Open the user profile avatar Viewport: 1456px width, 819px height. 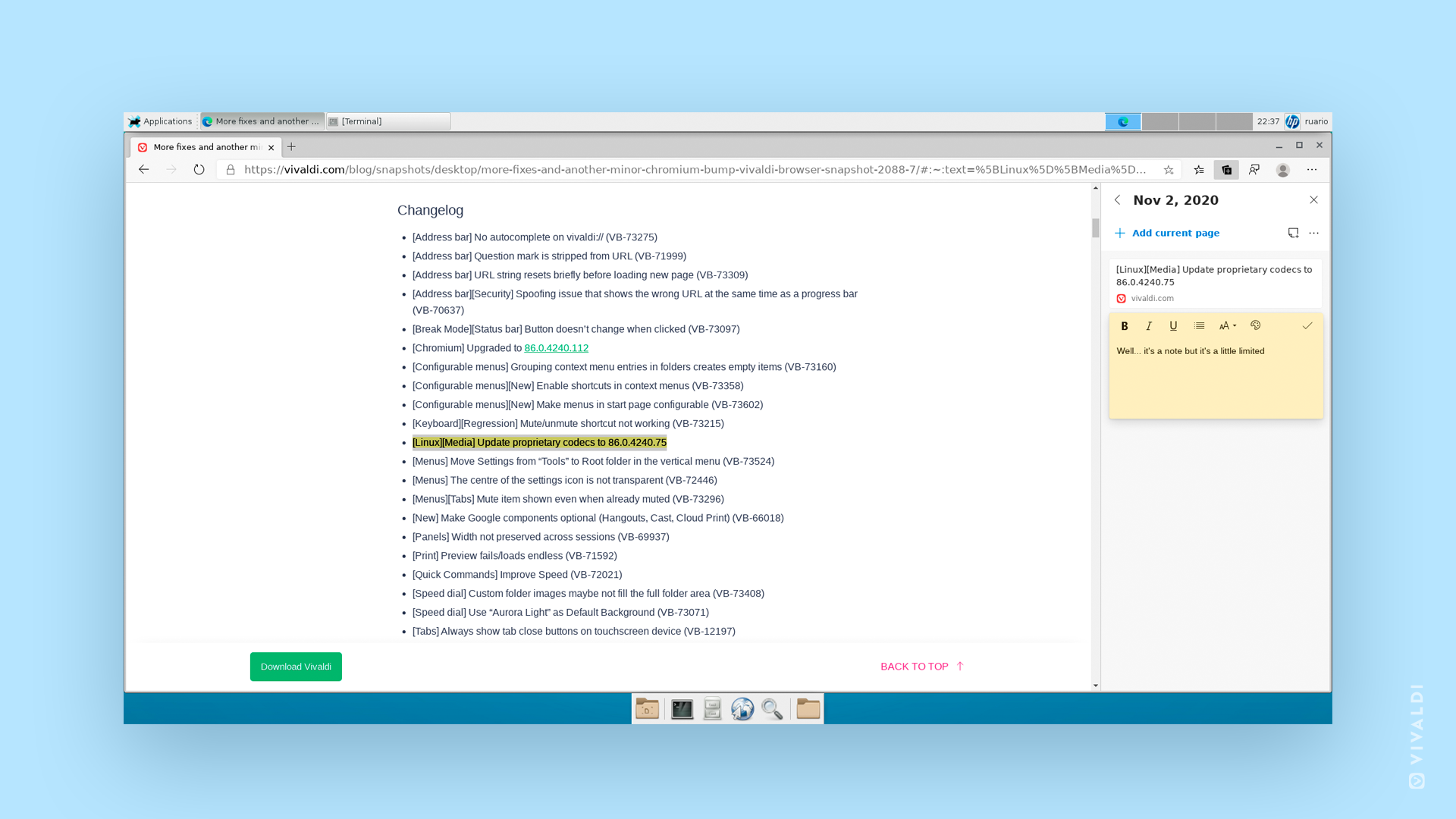pyautogui.click(x=1283, y=170)
